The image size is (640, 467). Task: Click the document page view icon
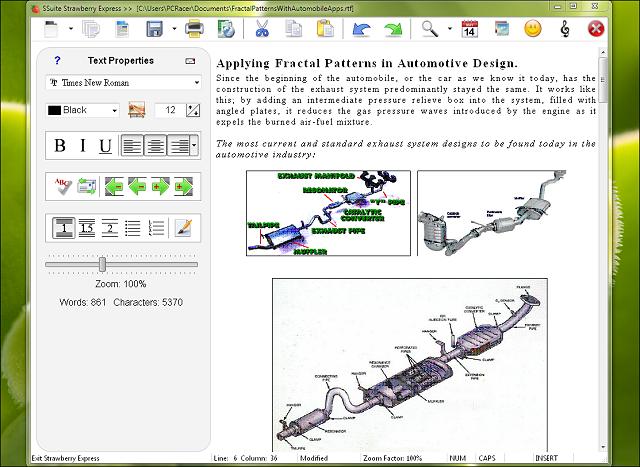[122, 29]
